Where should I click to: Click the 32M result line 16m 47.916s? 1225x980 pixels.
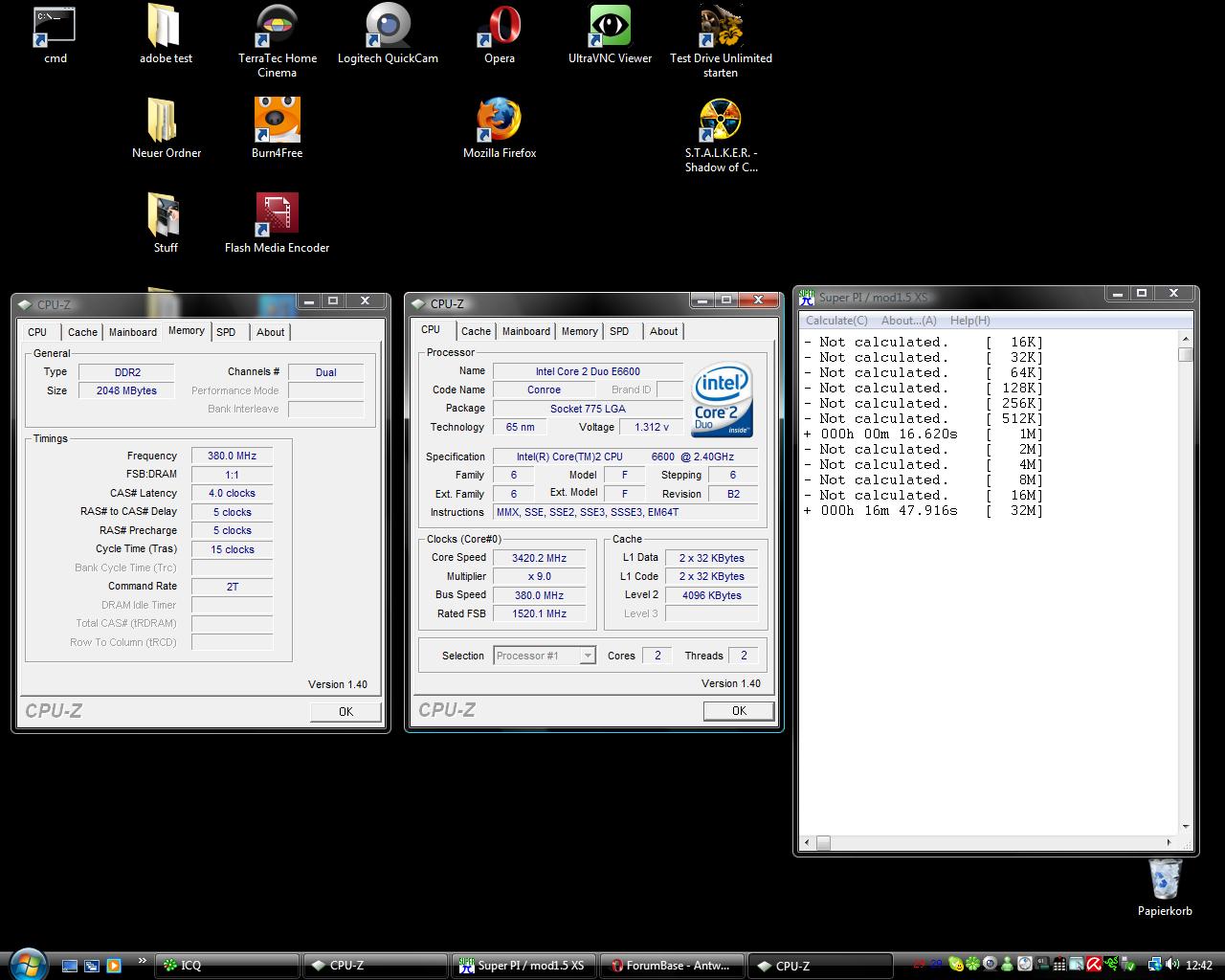924,510
